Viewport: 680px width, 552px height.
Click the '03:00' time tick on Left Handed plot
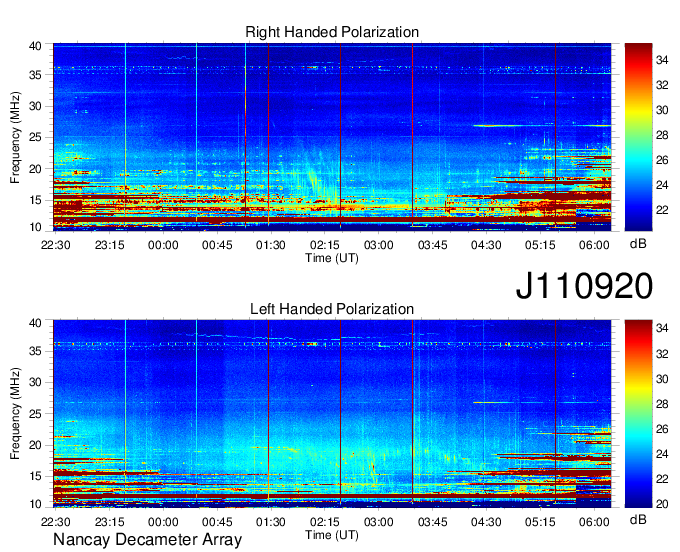click(379, 522)
